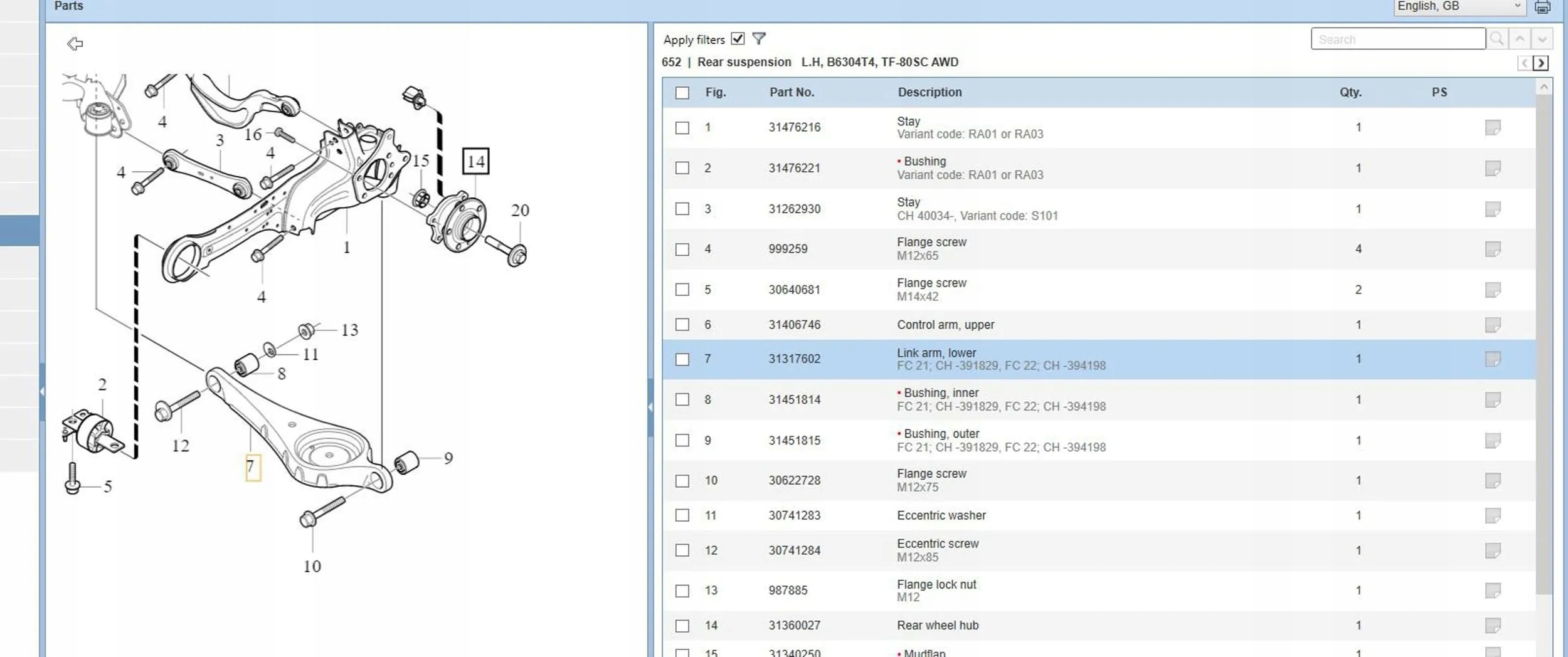Tick checkbox for Control arm, upper
This screenshot has height=657, width=1568.
(682, 325)
